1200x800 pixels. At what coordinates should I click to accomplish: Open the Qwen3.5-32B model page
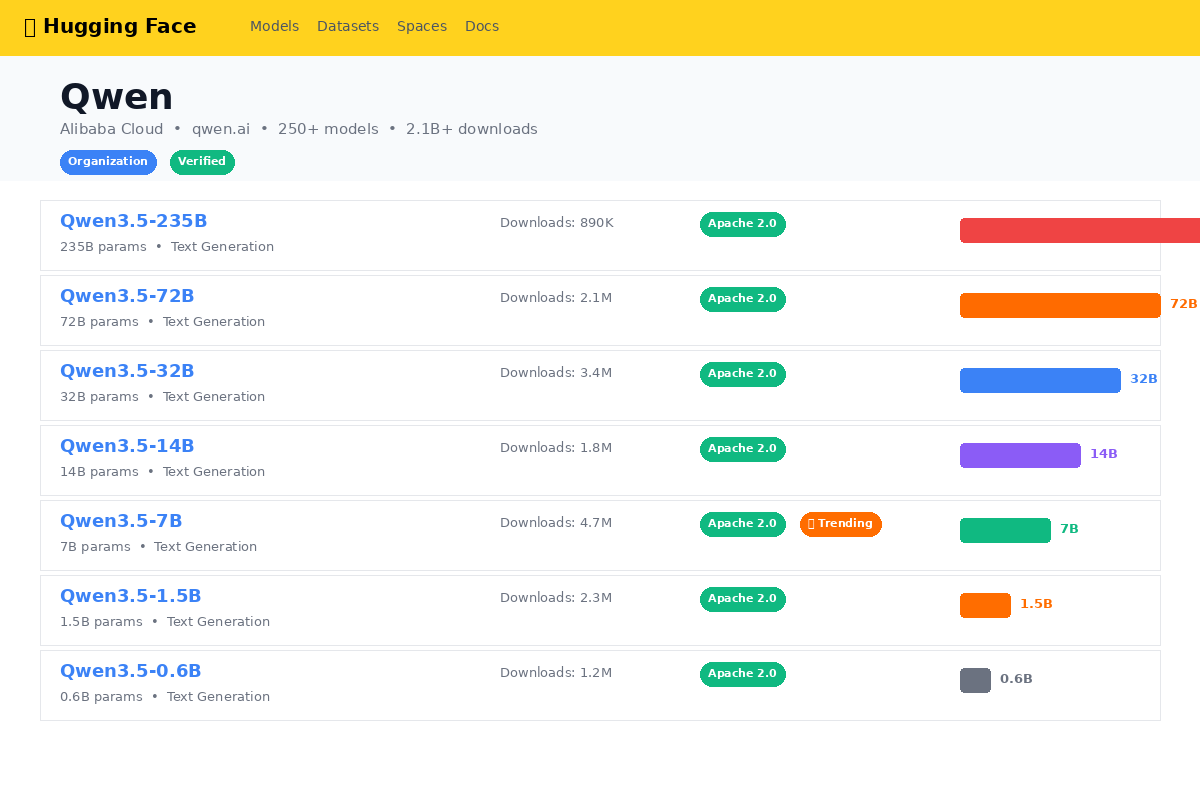[127, 372]
